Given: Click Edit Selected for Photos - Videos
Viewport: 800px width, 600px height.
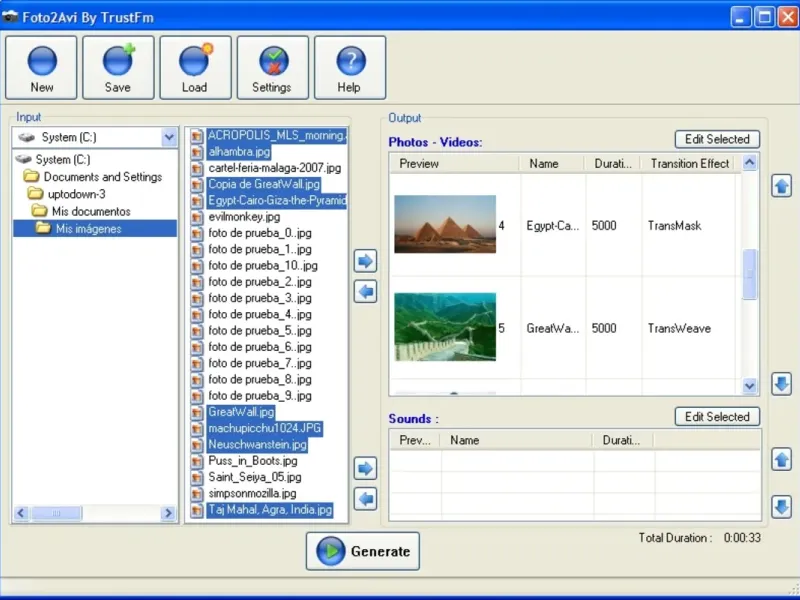Looking at the screenshot, I should pyautogui.click(x=717, y=139).
